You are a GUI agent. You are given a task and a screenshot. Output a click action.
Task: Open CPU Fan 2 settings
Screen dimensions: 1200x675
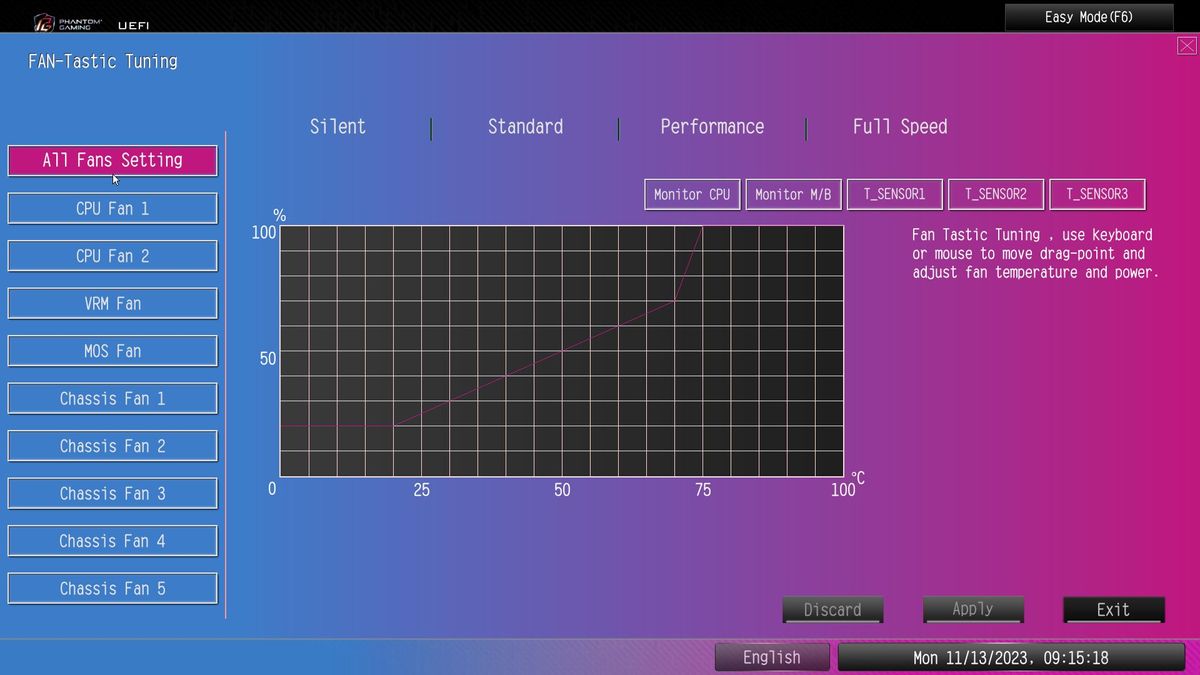(112, 256)
